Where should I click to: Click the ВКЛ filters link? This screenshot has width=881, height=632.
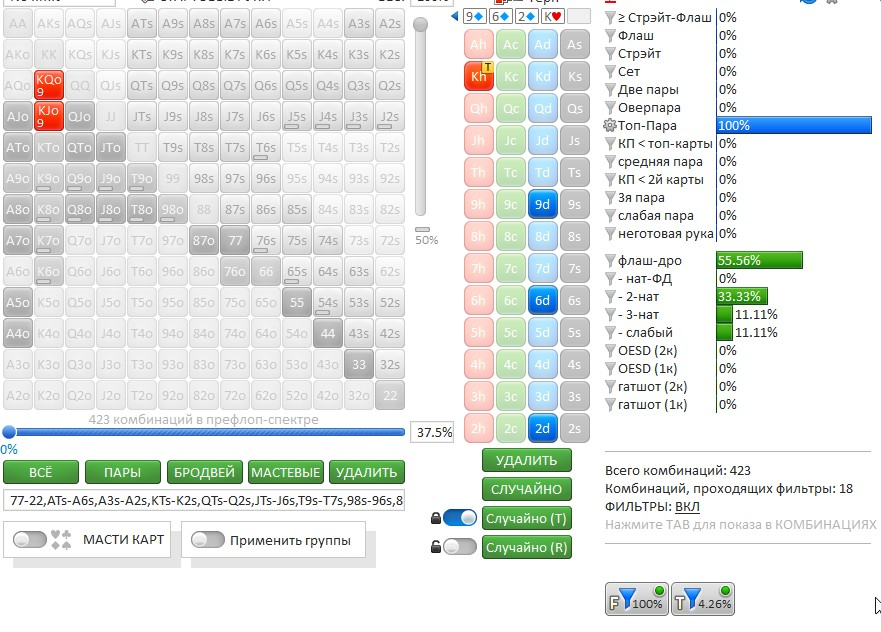coord(687,507)
